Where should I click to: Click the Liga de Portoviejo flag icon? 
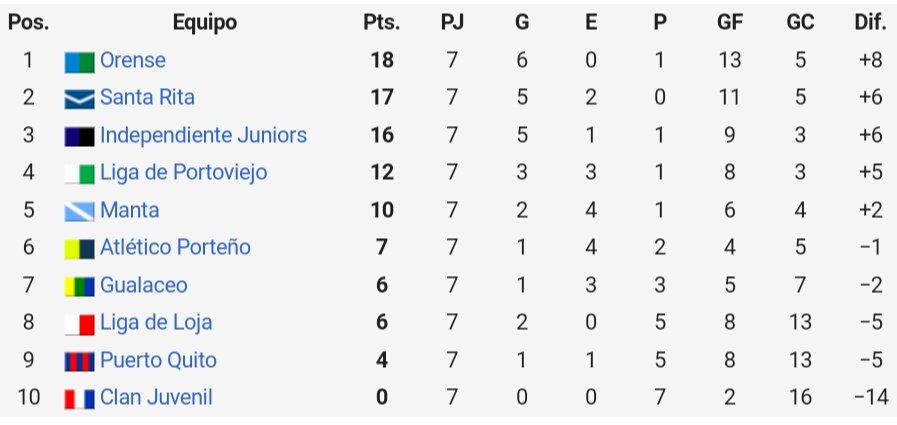[x=79, y=174]
